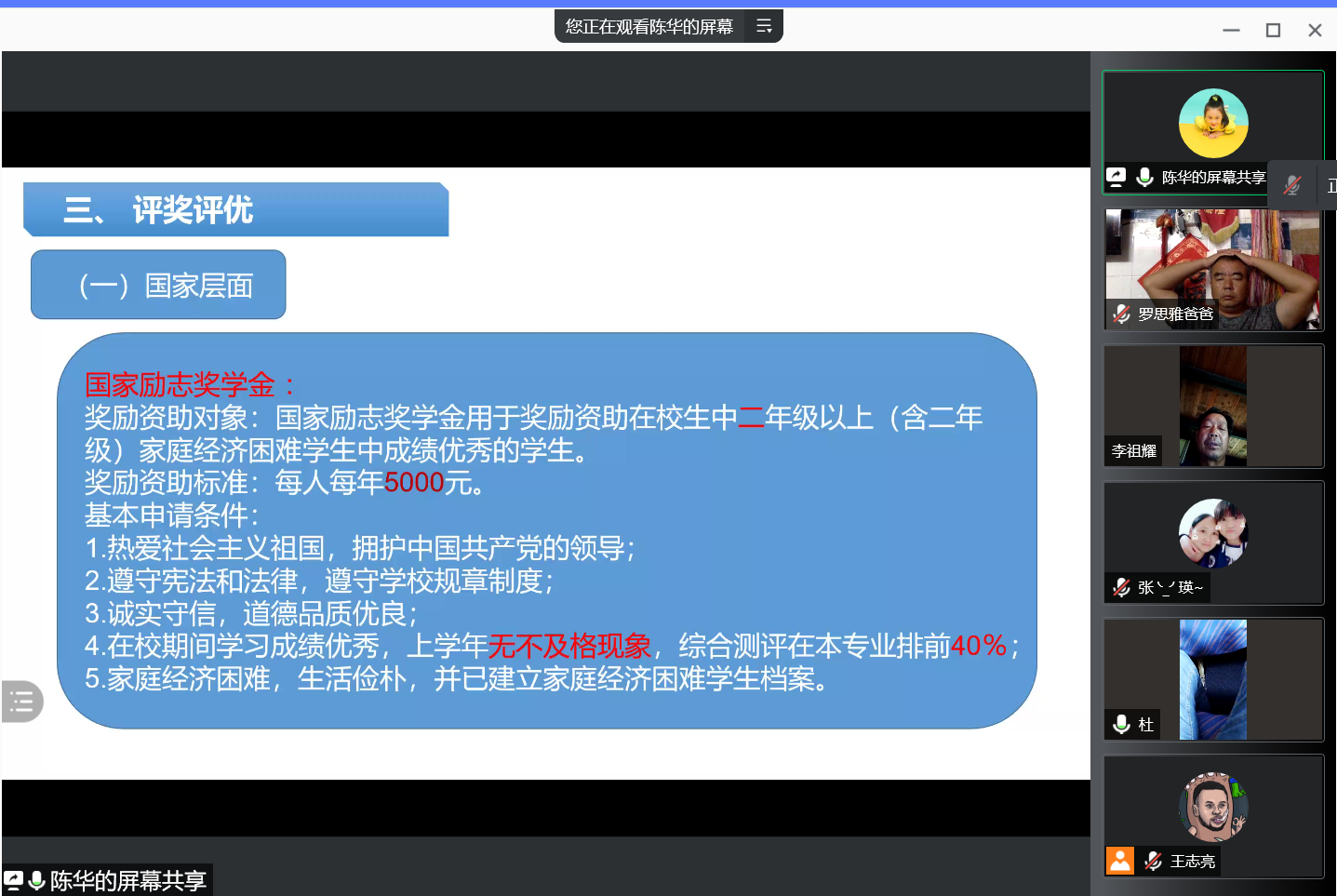Click muted microphone icon for 罗思雅爸爸
Image resolution: width=1337 pixels, height=896 pixels.
pos(1122,314)
